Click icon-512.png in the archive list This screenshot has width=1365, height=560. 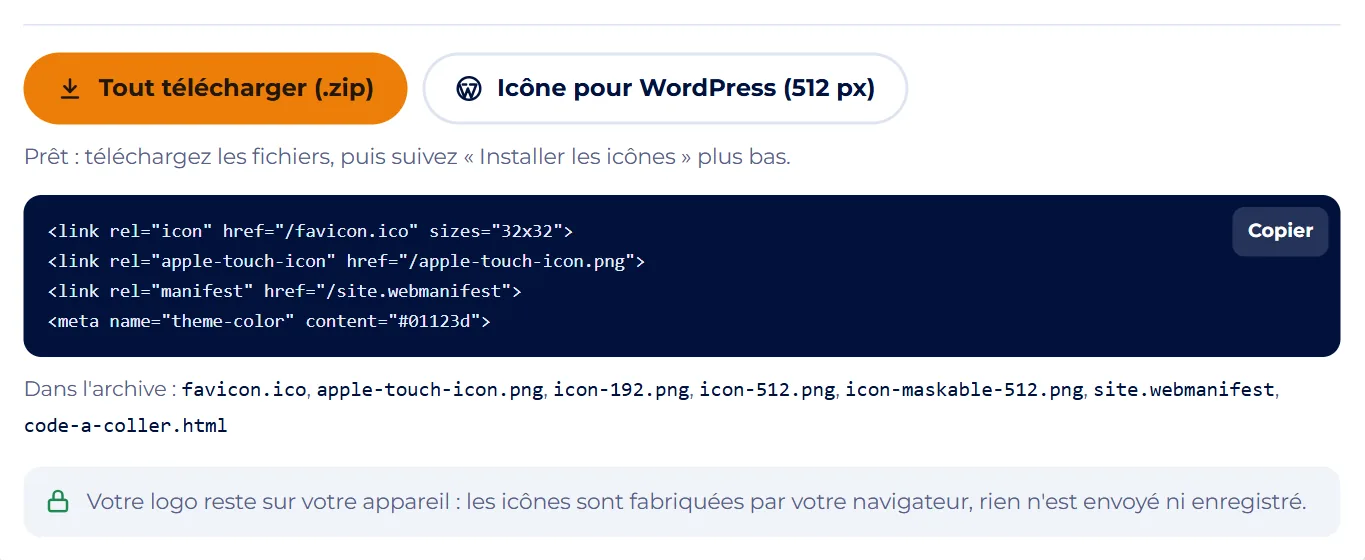pyautogui.click(x=767, y=390)
